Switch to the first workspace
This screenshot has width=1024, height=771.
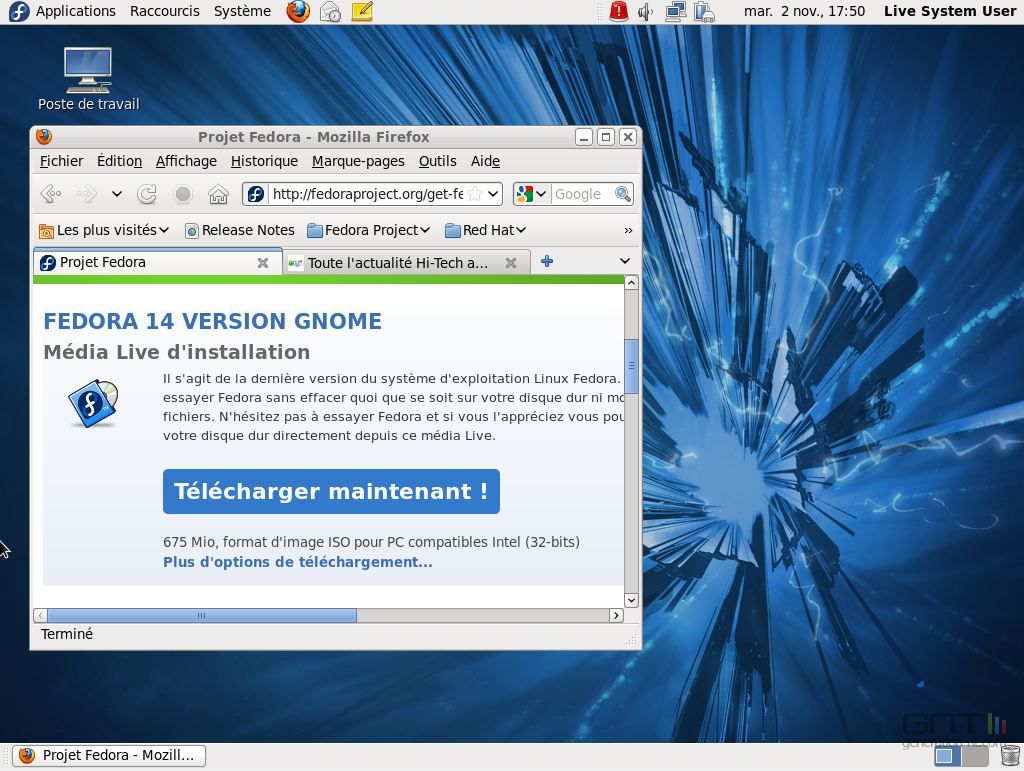click(947, 756)
